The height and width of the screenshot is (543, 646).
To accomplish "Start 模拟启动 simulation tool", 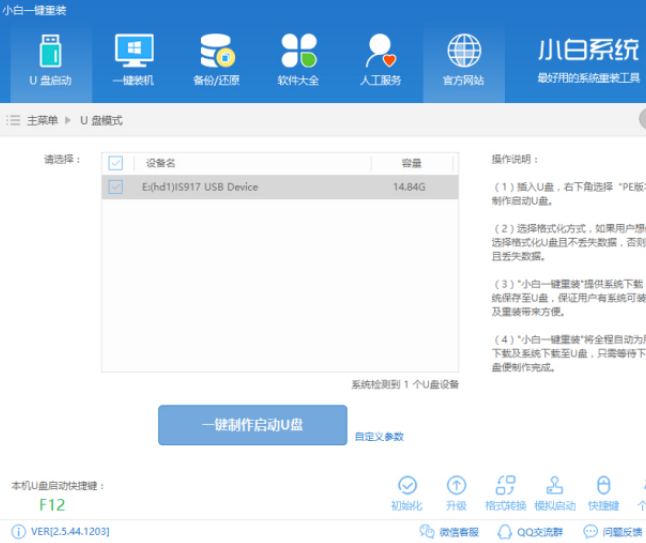I will point(555,493).
